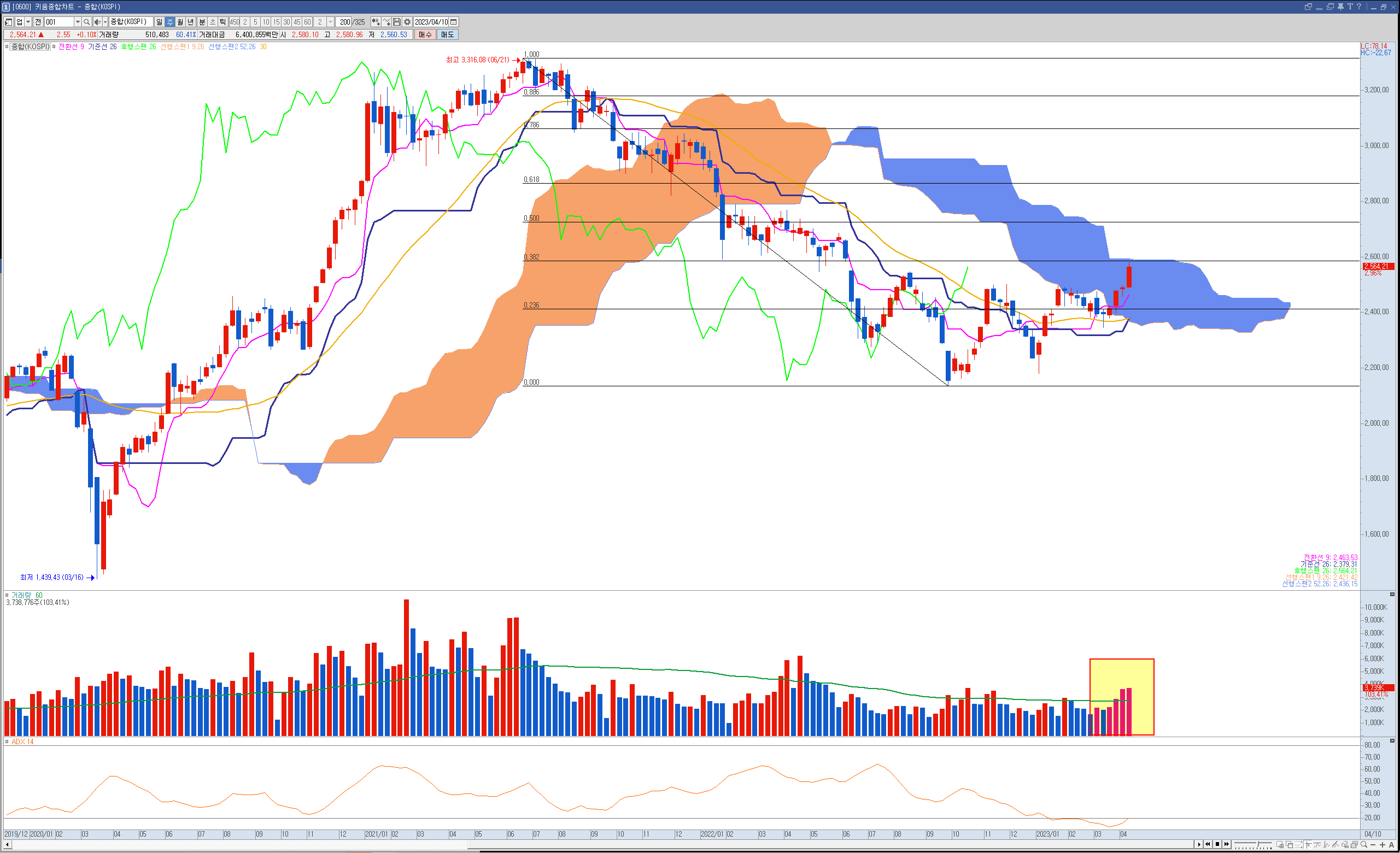Click the save chart floppy-disk icon

click(396, 22)
